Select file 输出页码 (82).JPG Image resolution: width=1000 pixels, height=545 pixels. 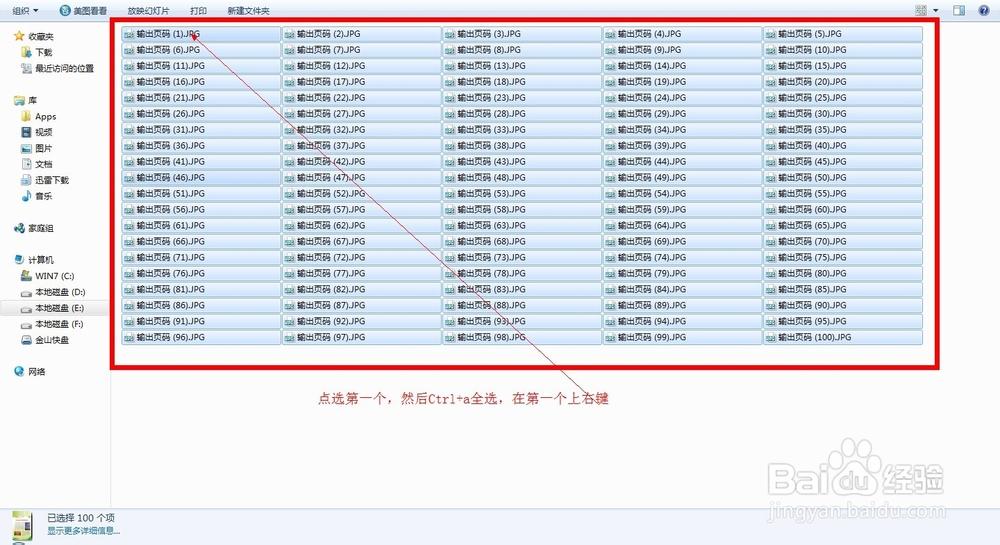tap(362, 289)
